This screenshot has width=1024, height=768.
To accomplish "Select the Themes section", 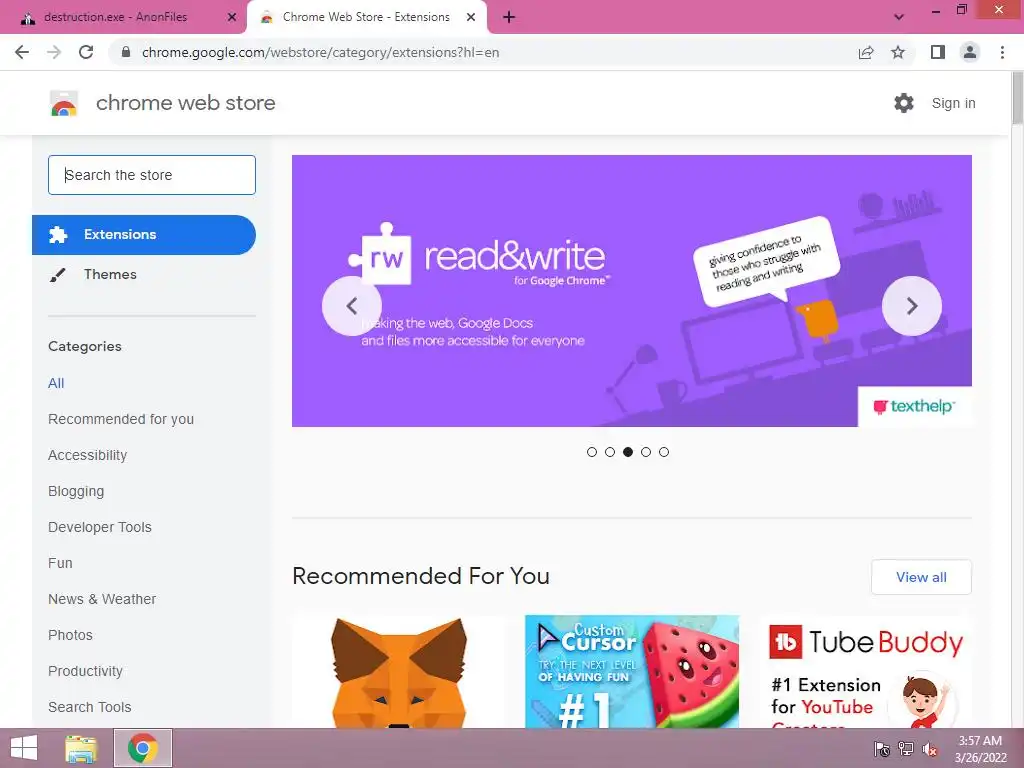I will click(110, 274).
